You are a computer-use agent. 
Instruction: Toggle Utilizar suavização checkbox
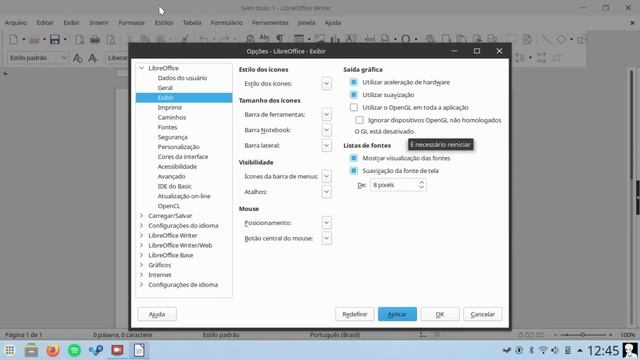click(x=354, y=95)
